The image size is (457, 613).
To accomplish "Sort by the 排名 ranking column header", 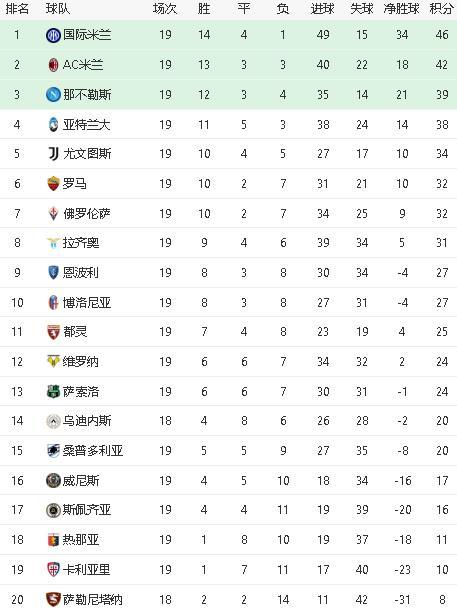I will pyautogui.click(x=17, y=9).
